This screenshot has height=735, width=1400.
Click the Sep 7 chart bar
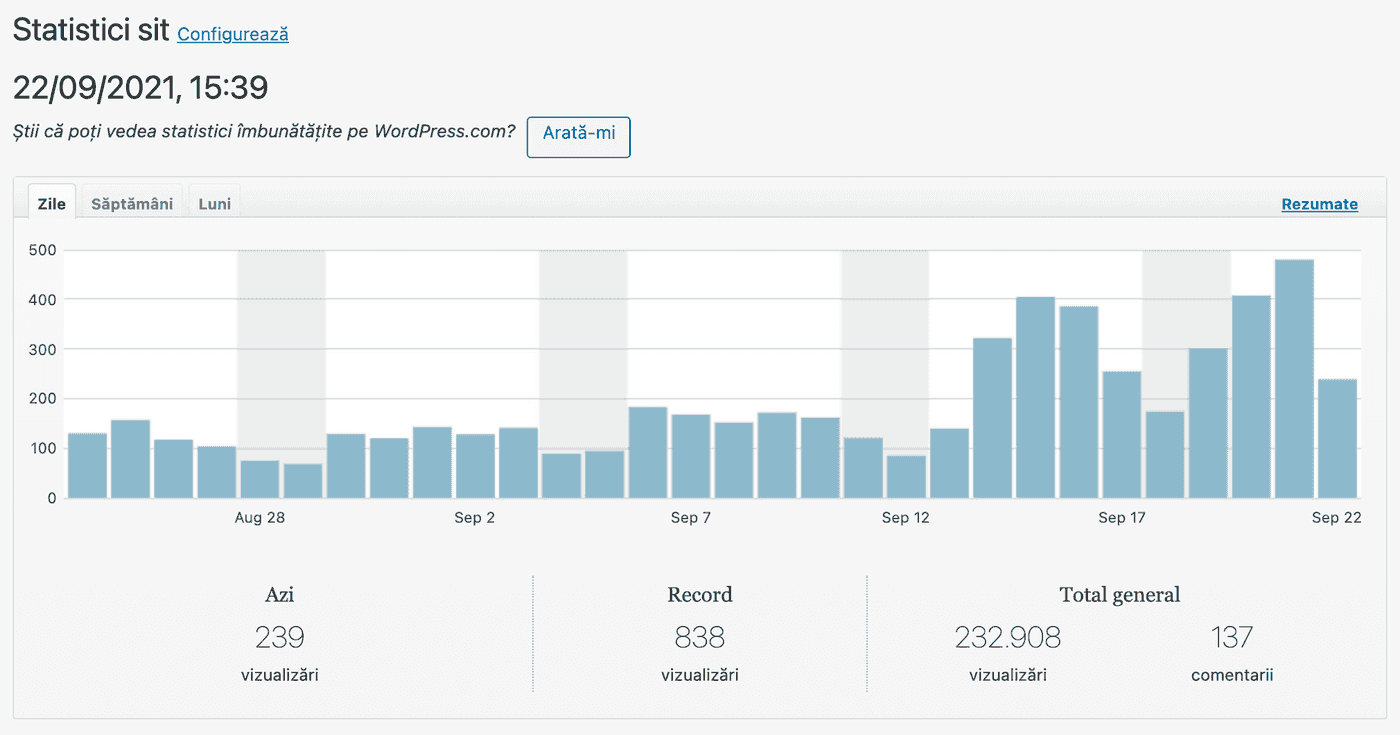pyautogui.click(x=691, y=456)
